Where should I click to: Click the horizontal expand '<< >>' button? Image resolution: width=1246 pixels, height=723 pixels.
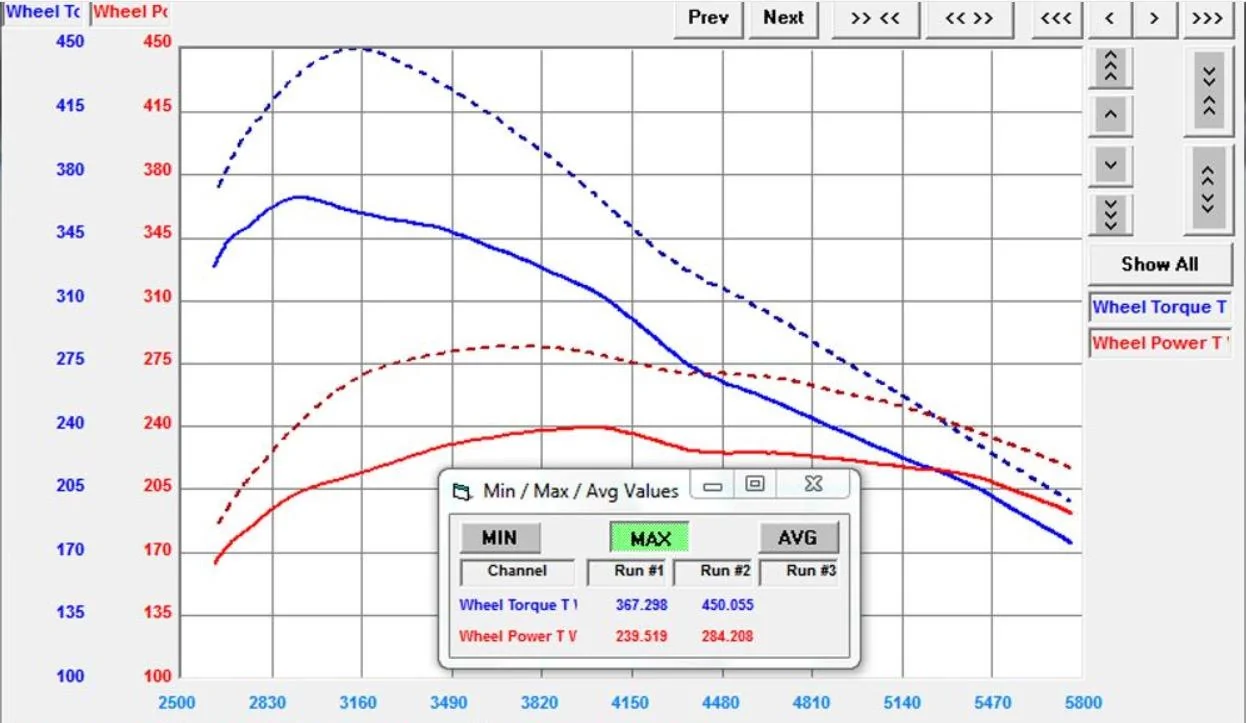click(969, 18)
